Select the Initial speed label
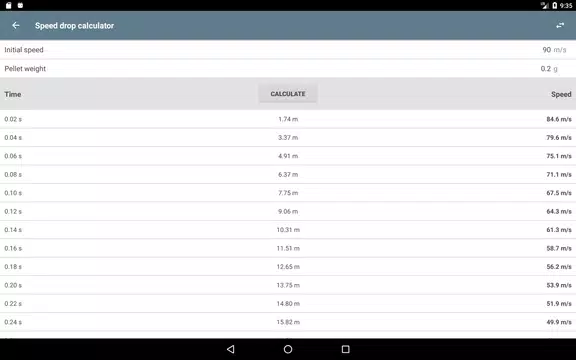Screen dimensions: 576x360 pyautogui.click(x=24, y=50)
